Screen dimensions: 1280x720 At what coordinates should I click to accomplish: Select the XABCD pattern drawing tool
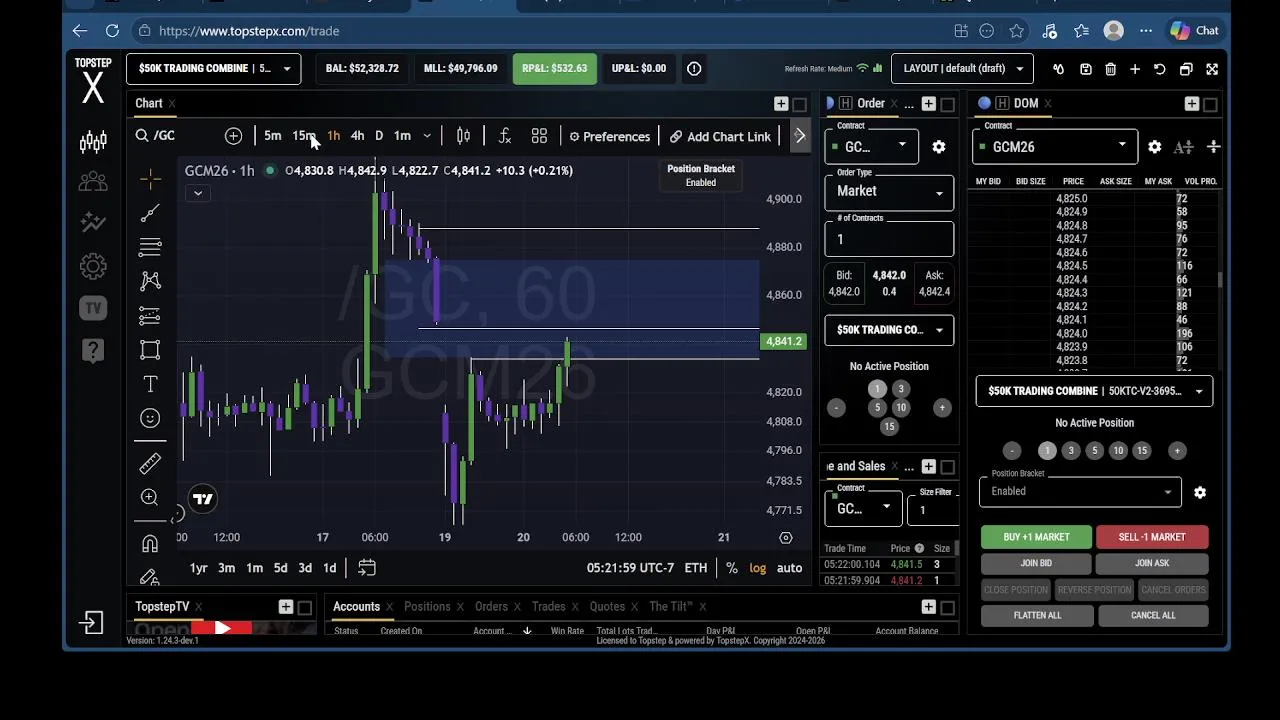point(150,281)
